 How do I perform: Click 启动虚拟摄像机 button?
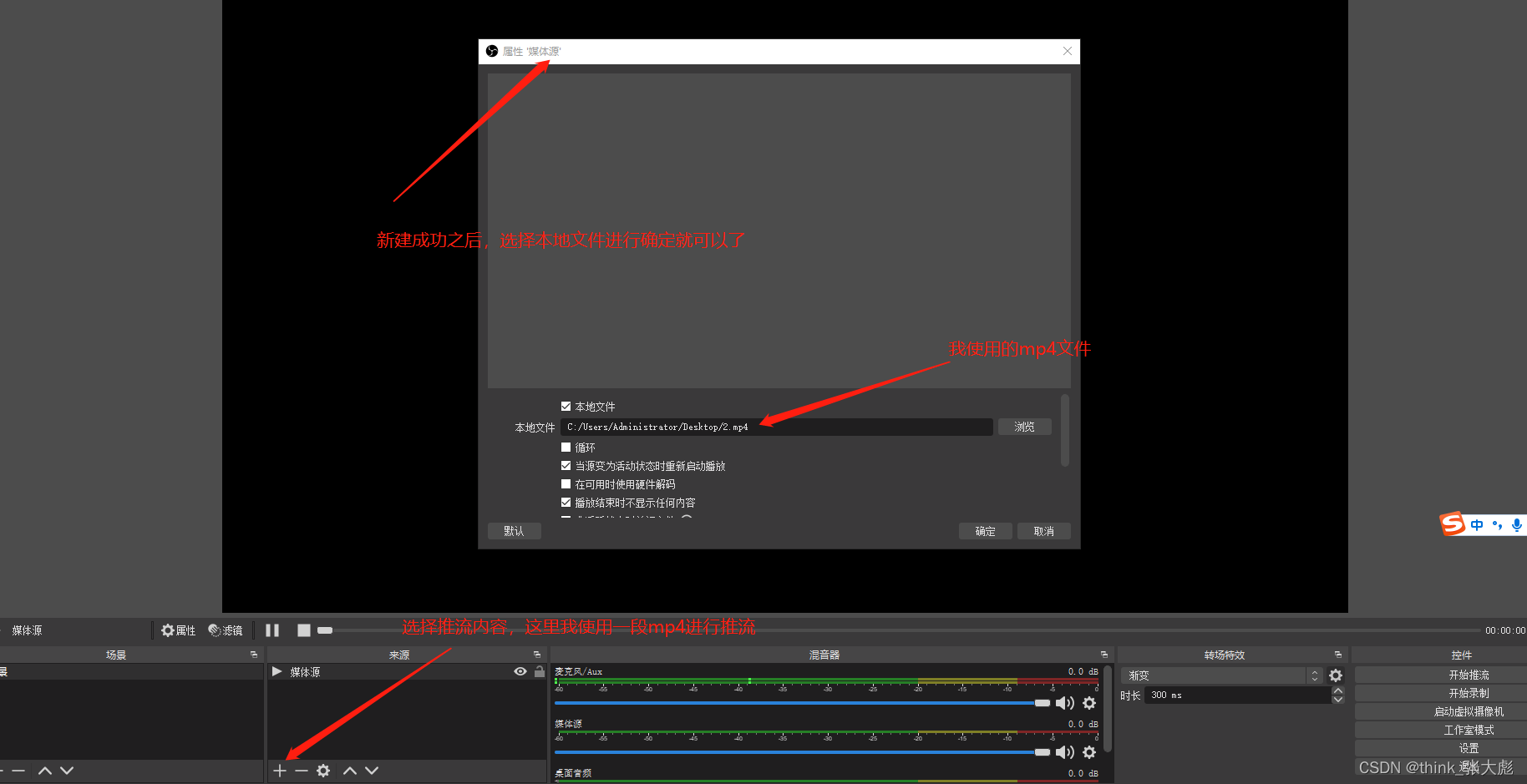[1469, 711]
